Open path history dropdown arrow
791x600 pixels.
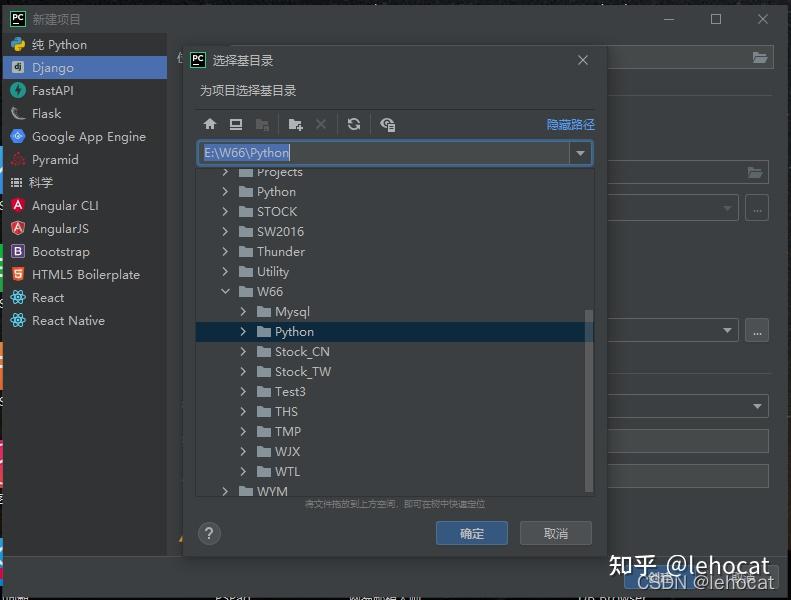[580, 153]
